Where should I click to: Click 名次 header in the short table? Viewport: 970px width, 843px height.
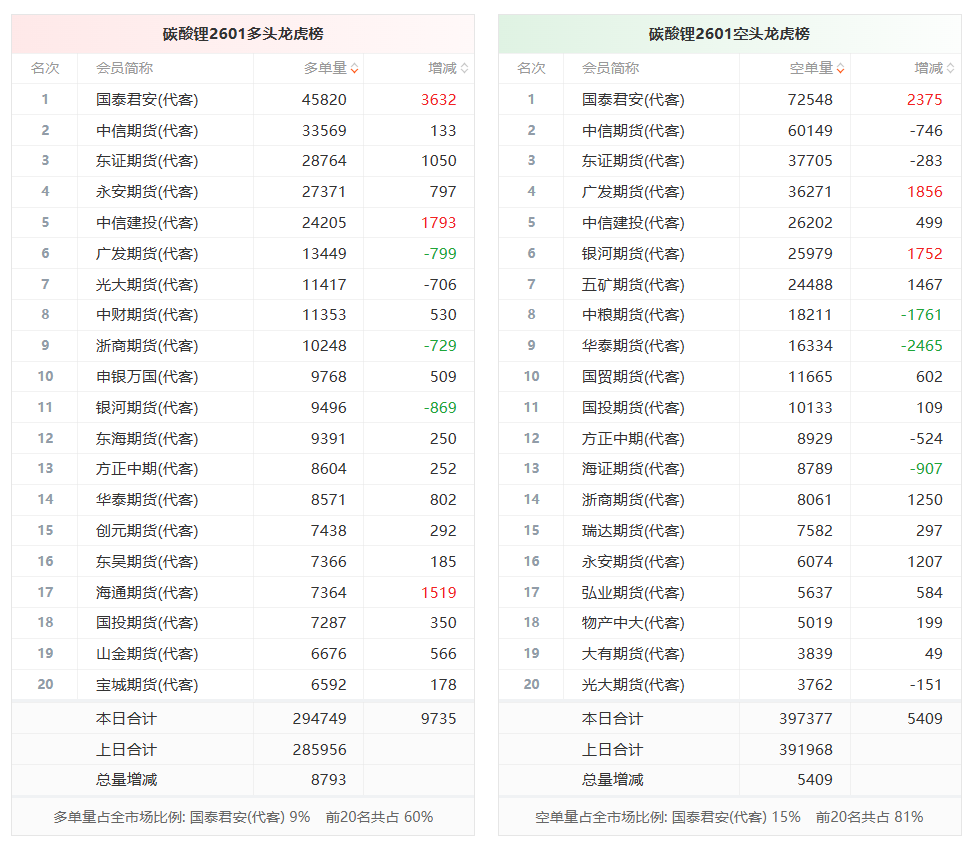click(x=531, y=68)
